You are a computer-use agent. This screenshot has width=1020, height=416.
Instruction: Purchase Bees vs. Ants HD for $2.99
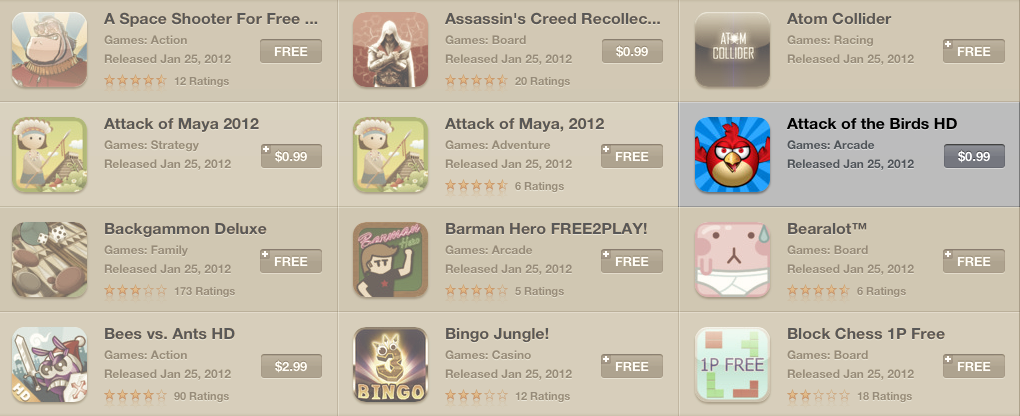pos(291,367)
